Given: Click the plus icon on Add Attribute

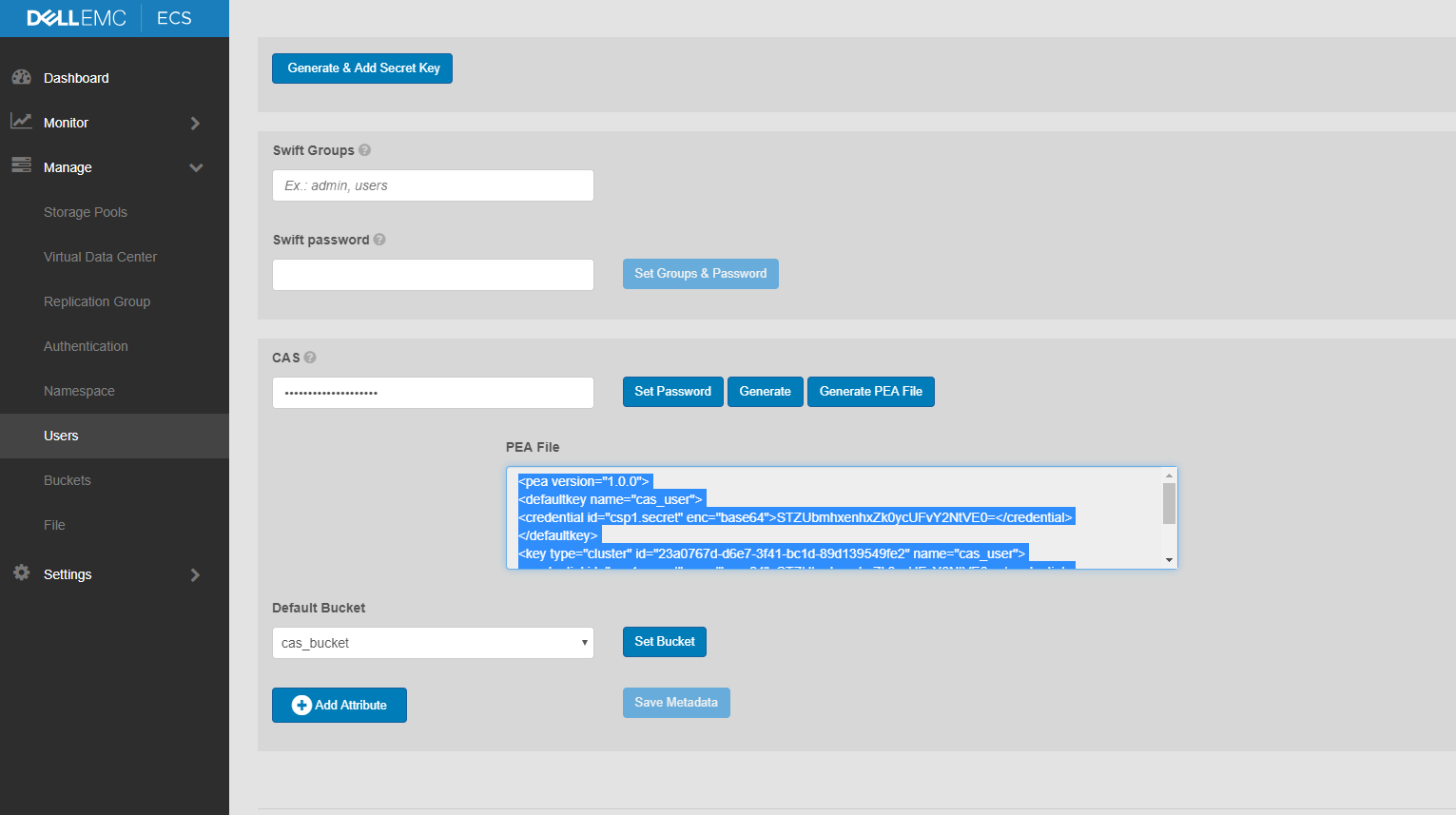Looking at the screenshot, I should coord(301,705).
